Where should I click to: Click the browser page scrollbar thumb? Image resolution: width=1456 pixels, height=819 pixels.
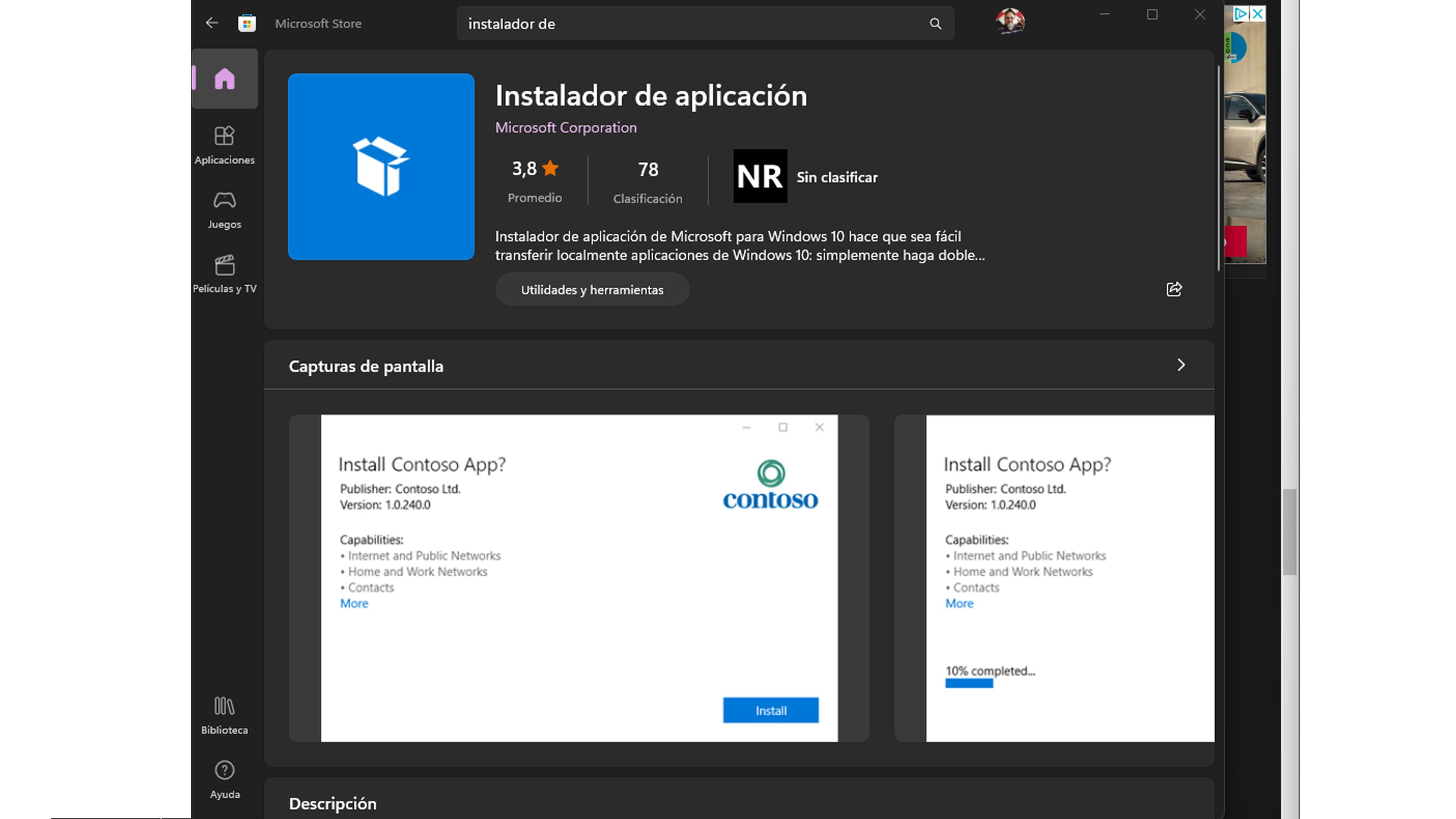coord(1289,532)
